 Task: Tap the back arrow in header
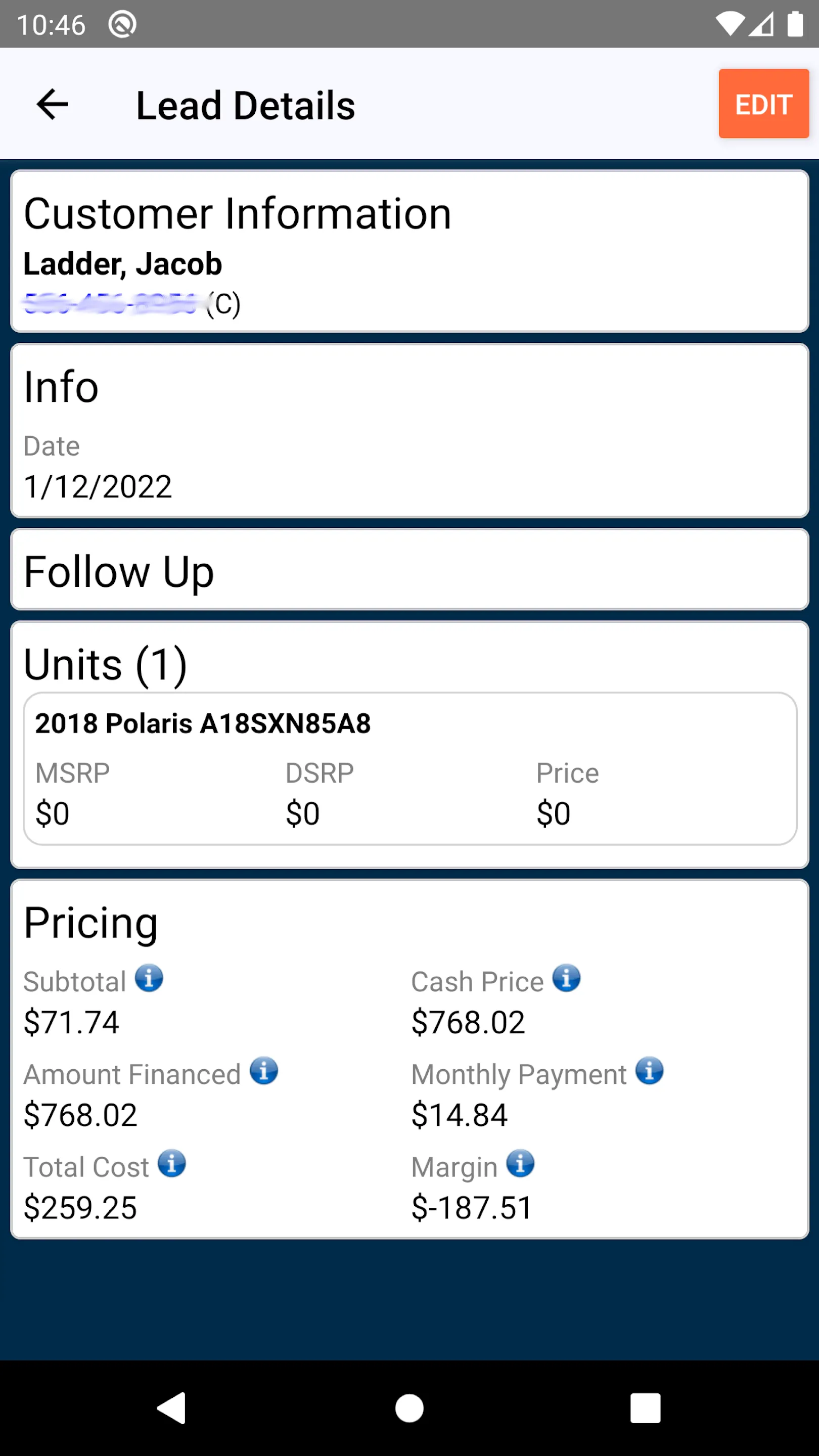click(52, 105)
